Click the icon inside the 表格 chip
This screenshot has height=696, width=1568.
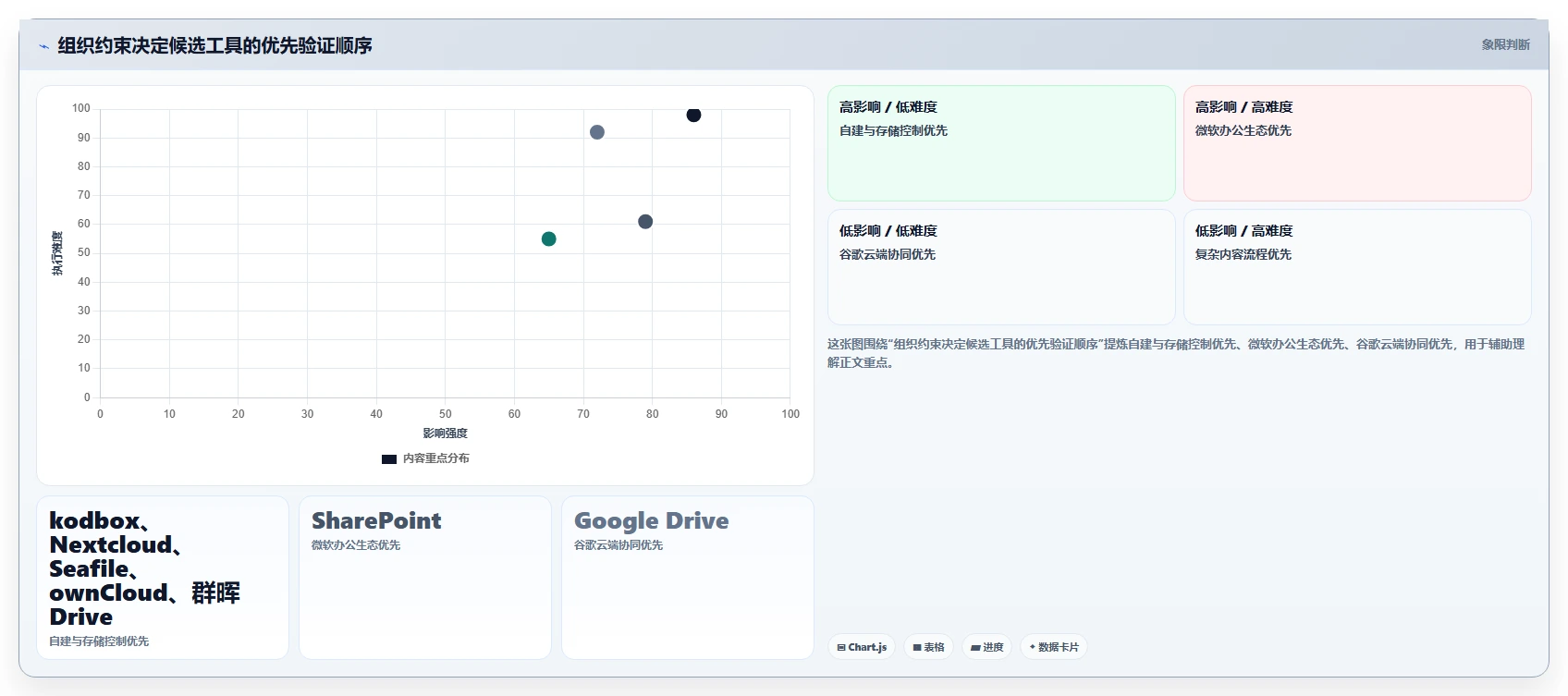917,648
